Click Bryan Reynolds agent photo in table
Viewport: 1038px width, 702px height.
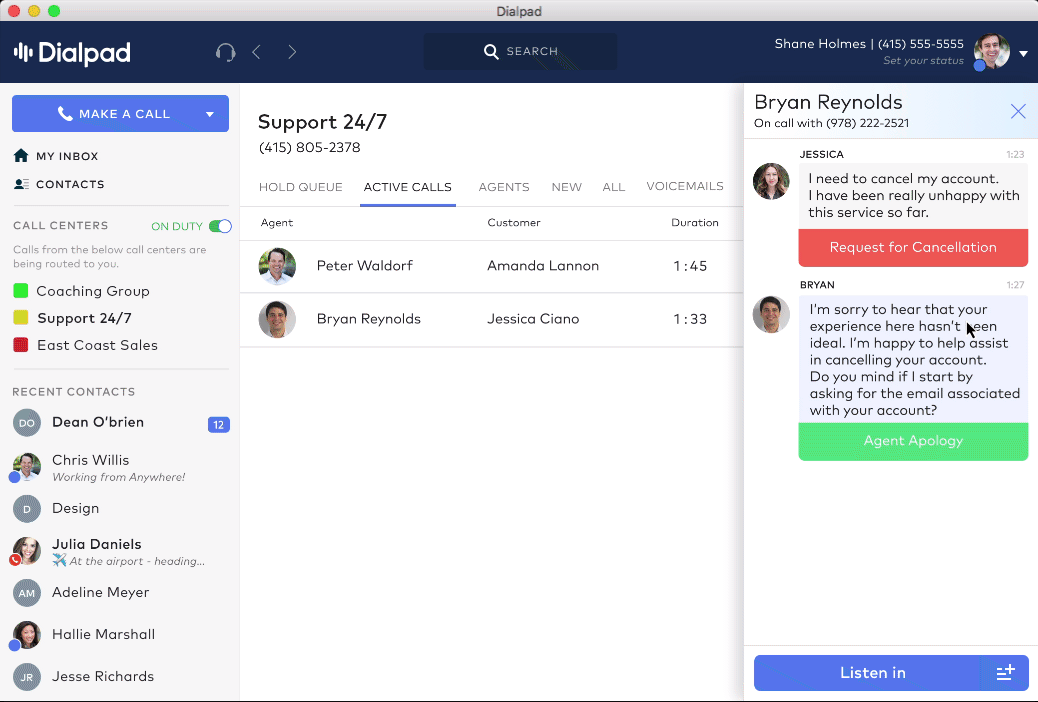pyautogui.click(x=277, y=319)
